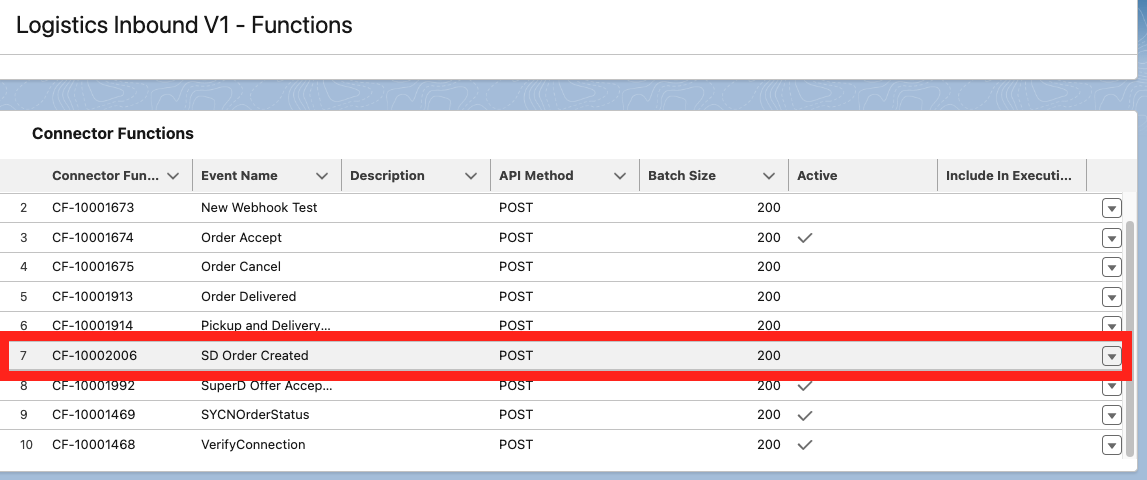Select CF-10001675 connector function cell
The image size is (1147, 480).
(x=93, y=267)
